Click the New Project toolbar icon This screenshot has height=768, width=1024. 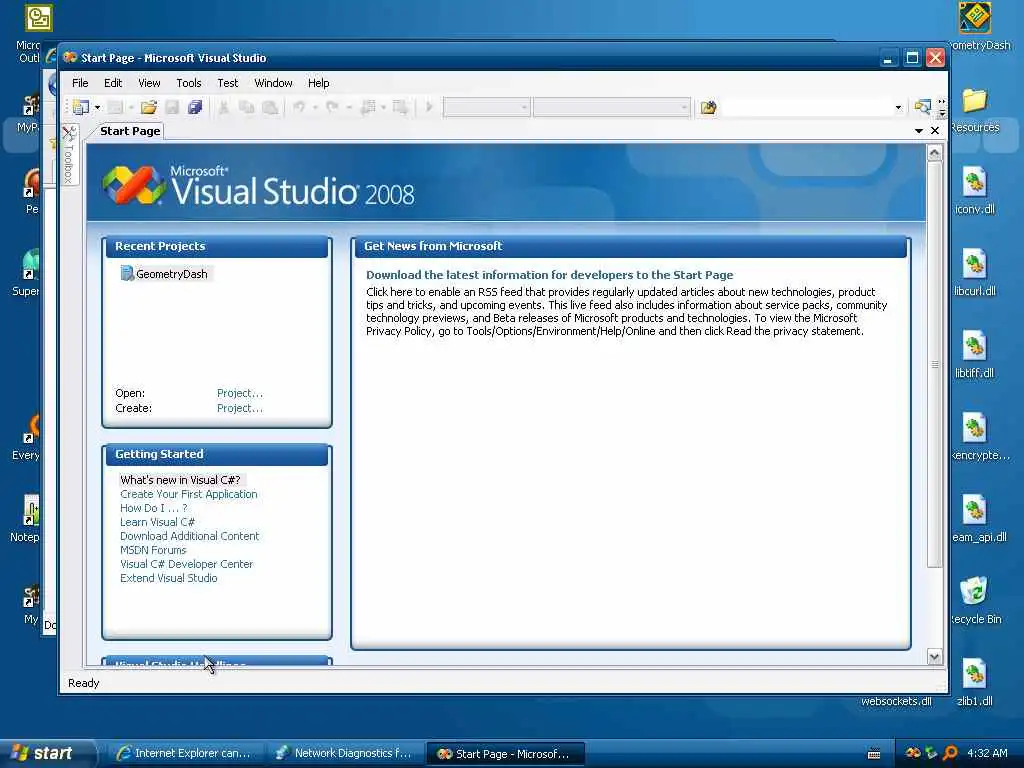(x=81, y=107)
